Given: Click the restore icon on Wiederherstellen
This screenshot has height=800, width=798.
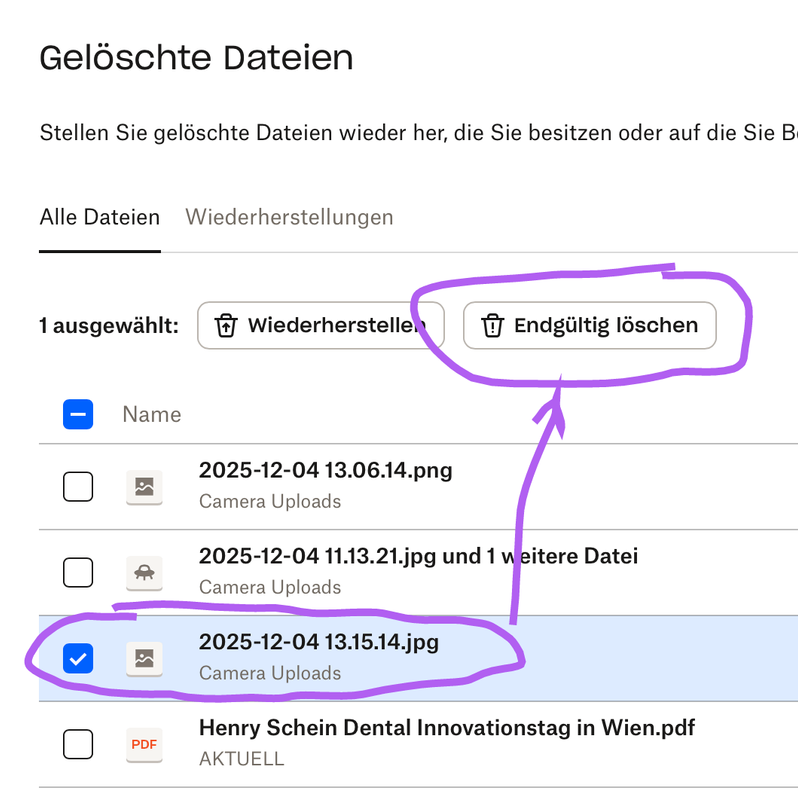Looking at the screenshot, I should point(227,326).
